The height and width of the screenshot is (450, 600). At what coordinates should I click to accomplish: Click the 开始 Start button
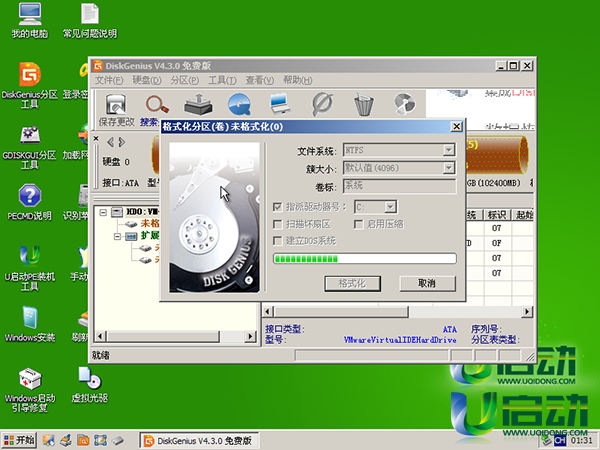click(x=19, y=440)
